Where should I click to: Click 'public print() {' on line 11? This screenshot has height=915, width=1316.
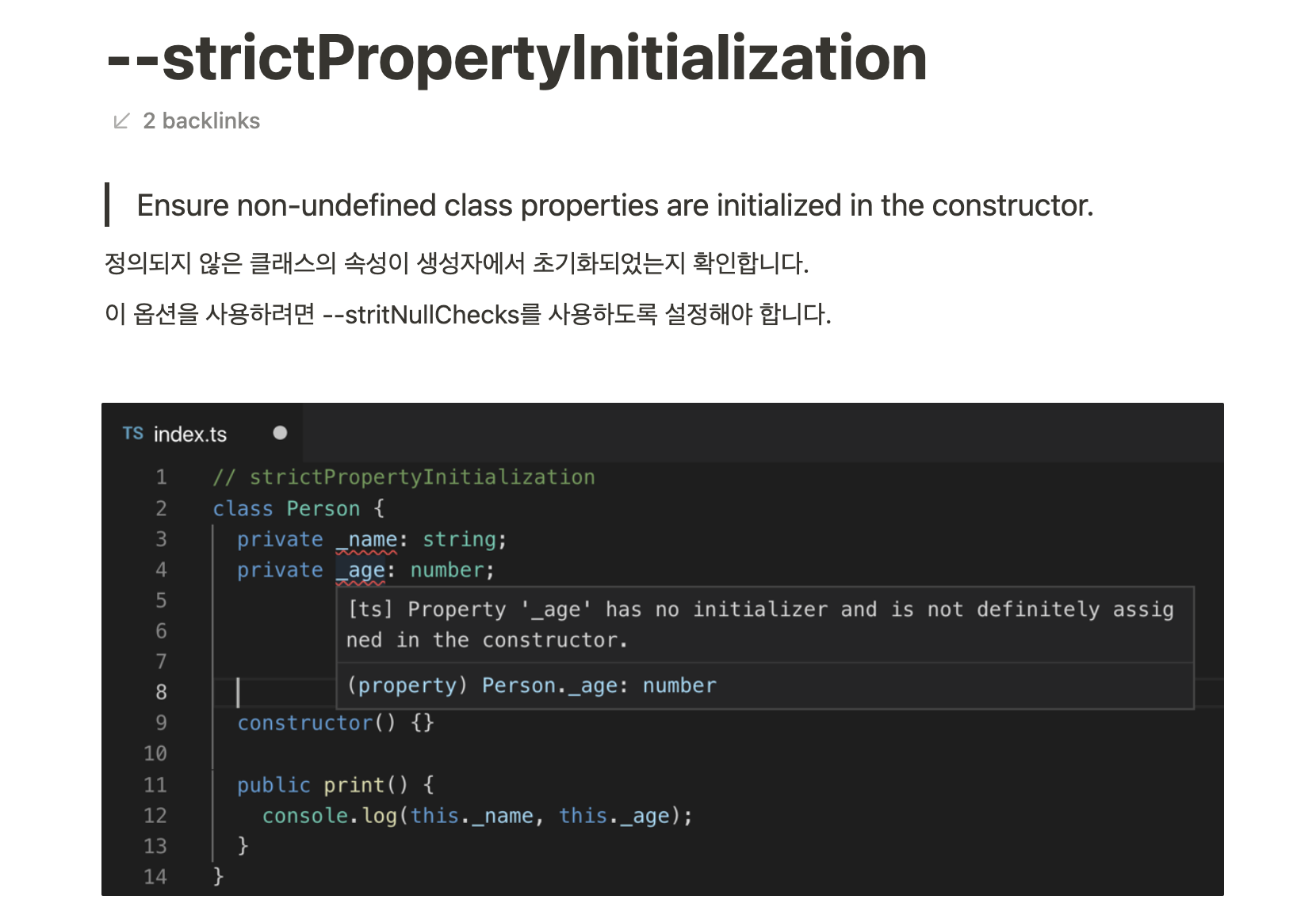335,786
